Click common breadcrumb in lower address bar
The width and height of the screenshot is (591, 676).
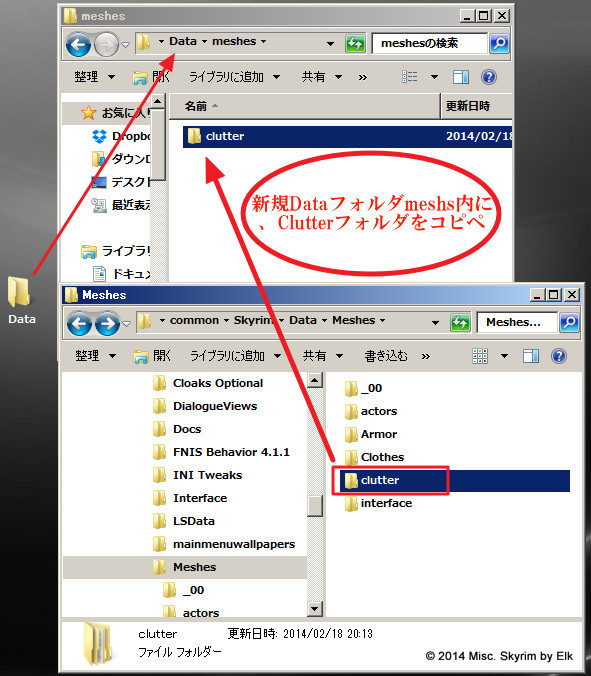(x=194, y=320)
